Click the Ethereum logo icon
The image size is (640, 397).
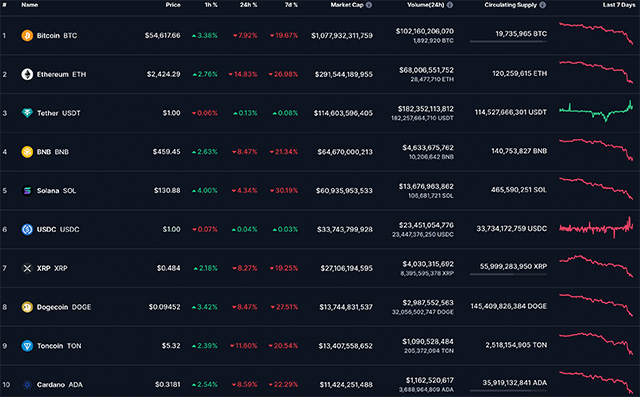[x=27, y=74]
